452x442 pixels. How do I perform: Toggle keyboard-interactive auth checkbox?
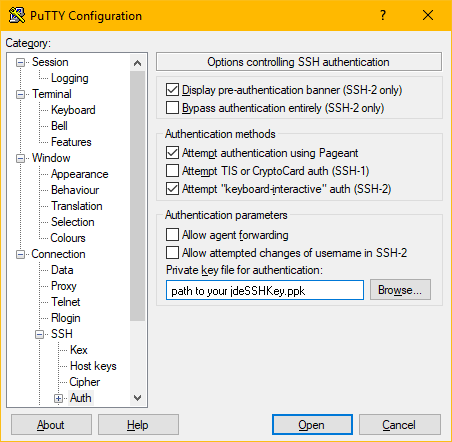click(x=172, y=189)
